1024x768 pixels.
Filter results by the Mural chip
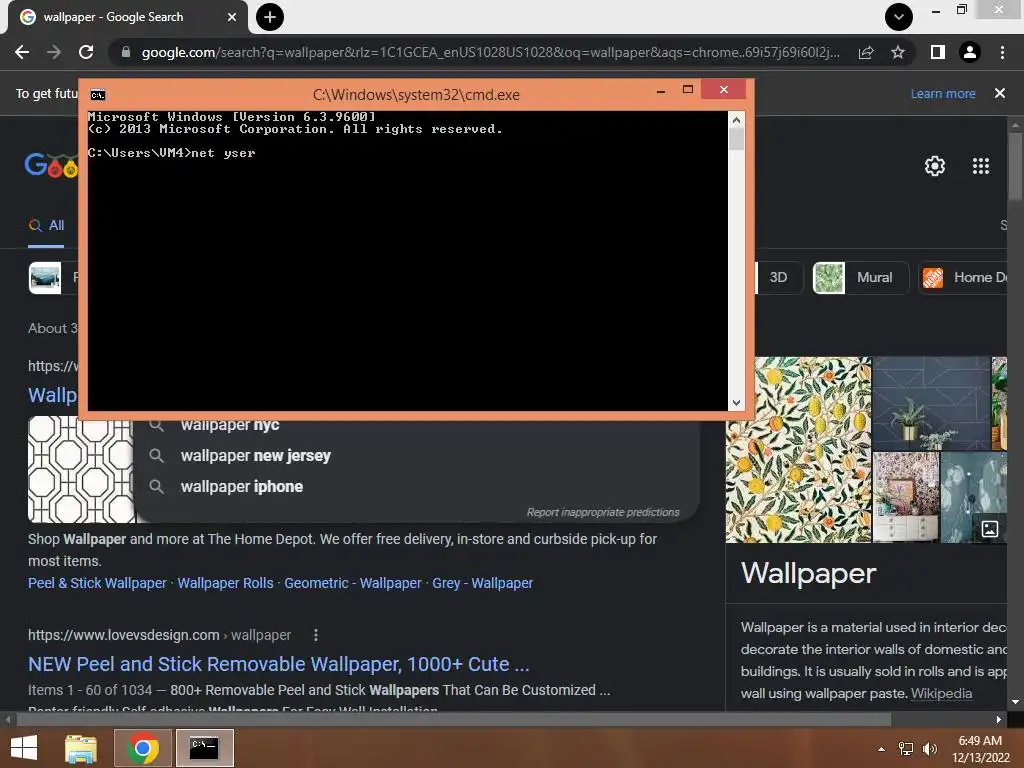[x=860, y=278]
